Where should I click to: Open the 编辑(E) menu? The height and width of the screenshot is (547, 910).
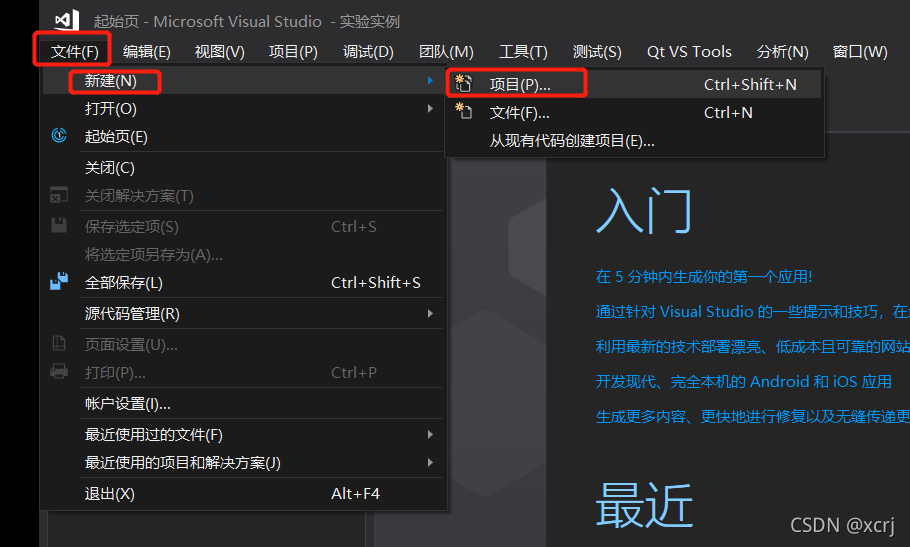147,52
